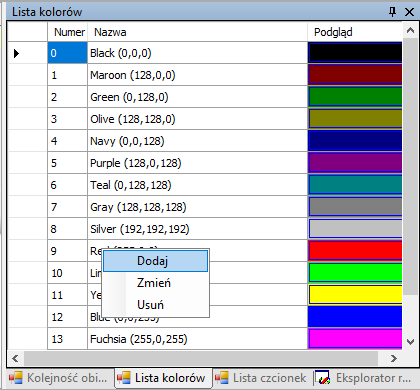Click the scroll up arrow
The image size is (420, 390).
[x=410, y=31]
